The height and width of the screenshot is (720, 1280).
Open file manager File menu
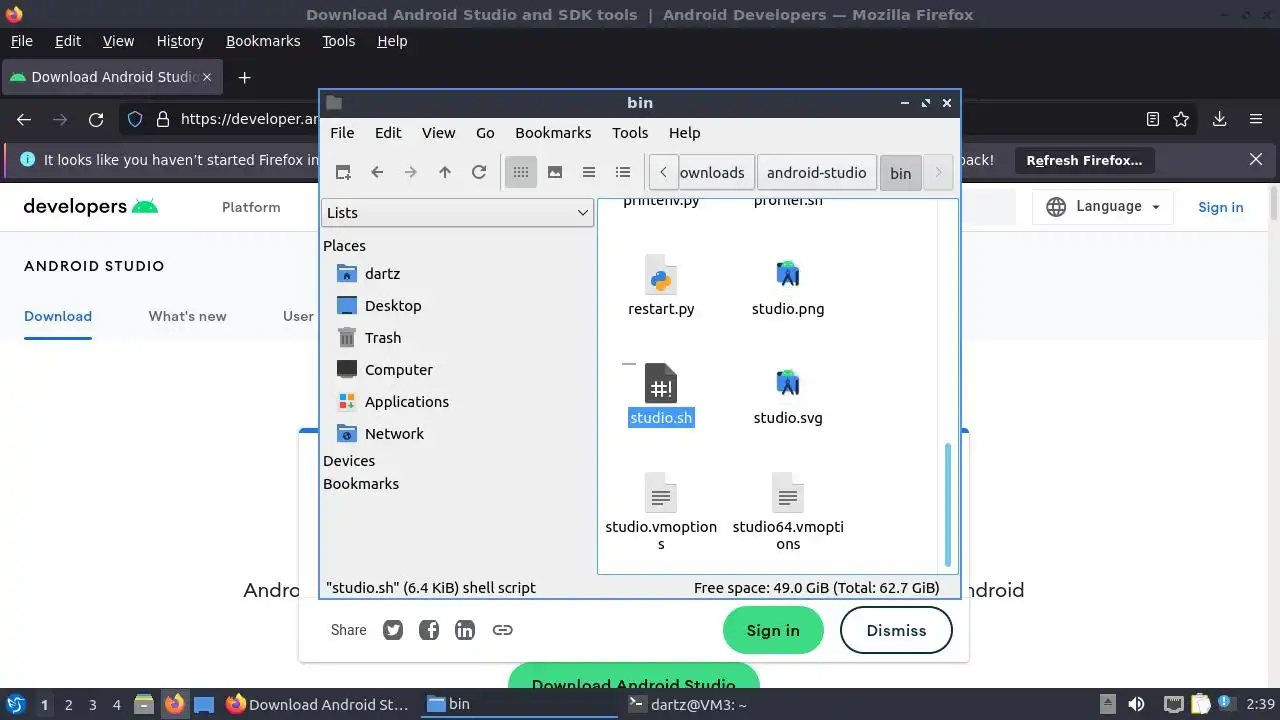point(342,132)
